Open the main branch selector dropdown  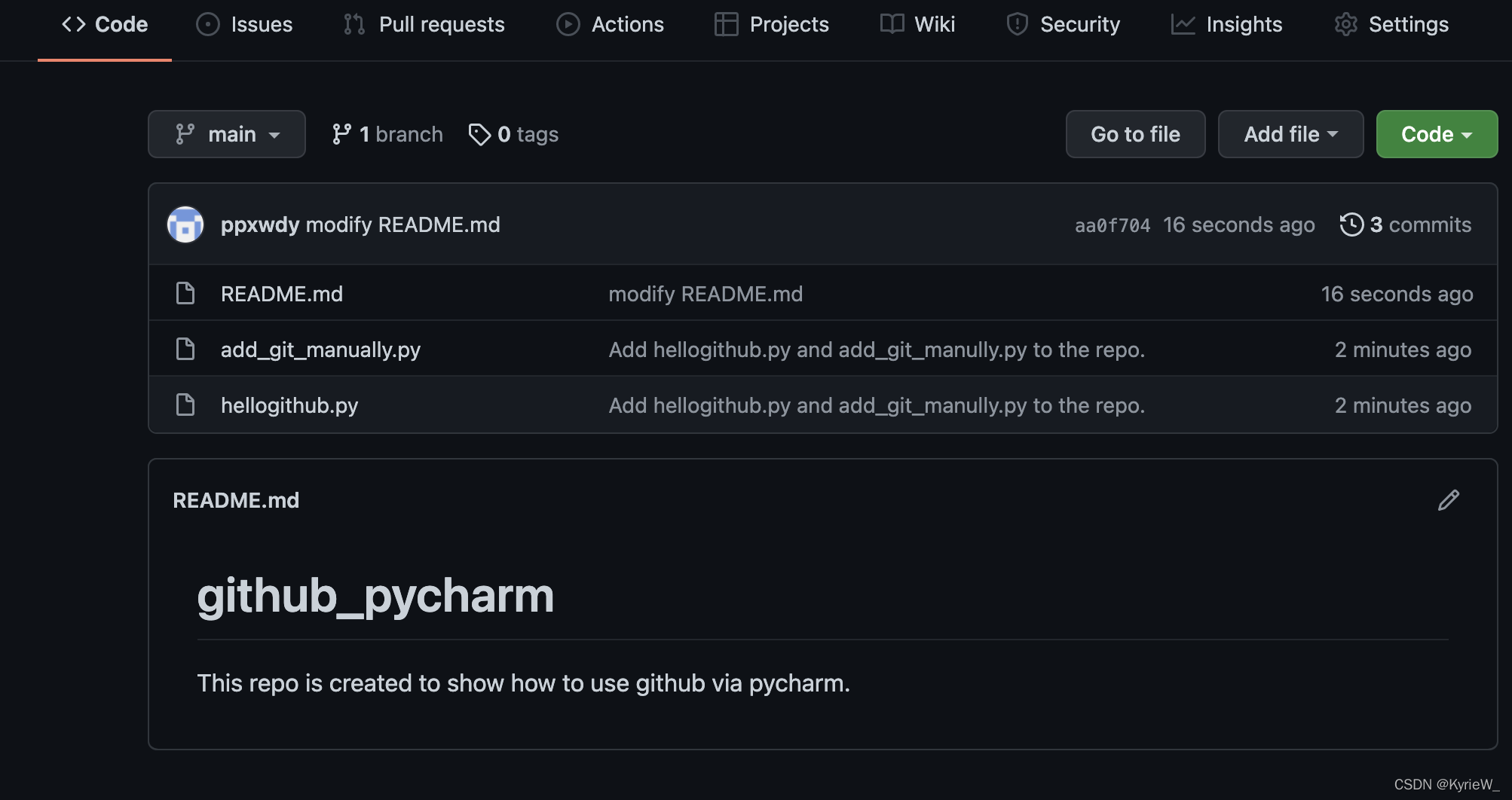(227, 134)
